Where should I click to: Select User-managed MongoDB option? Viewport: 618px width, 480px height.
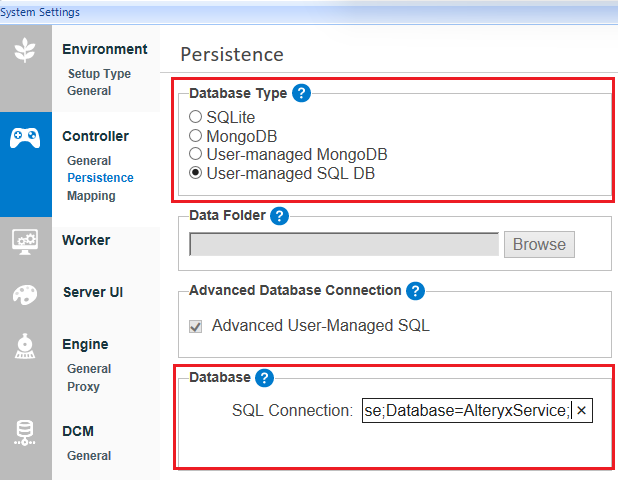(x=196, y=155)
